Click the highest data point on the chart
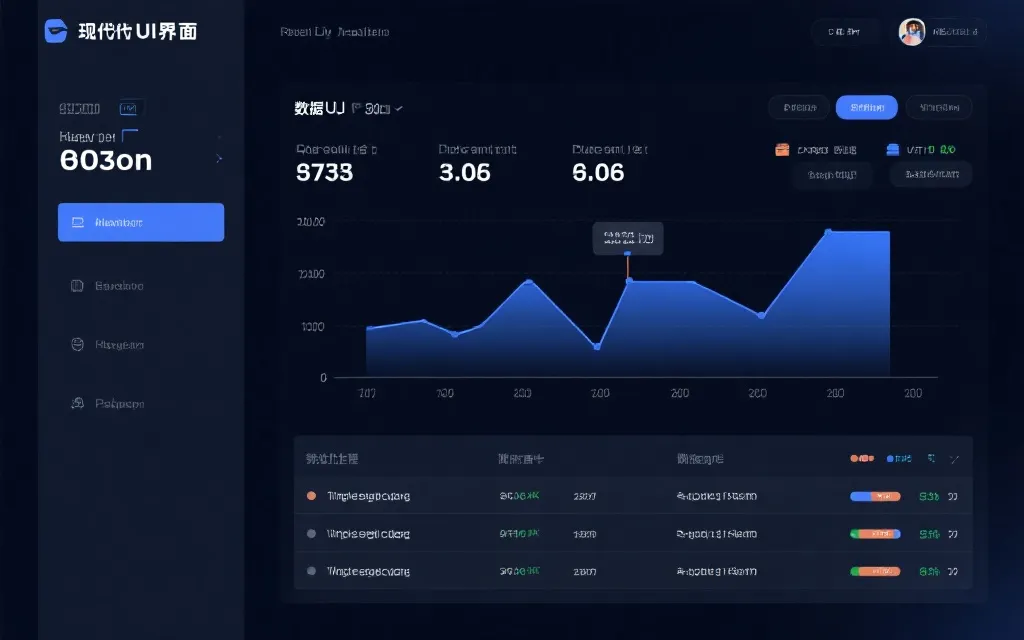This screenshot has height=640, width=1024. [828, 232]
